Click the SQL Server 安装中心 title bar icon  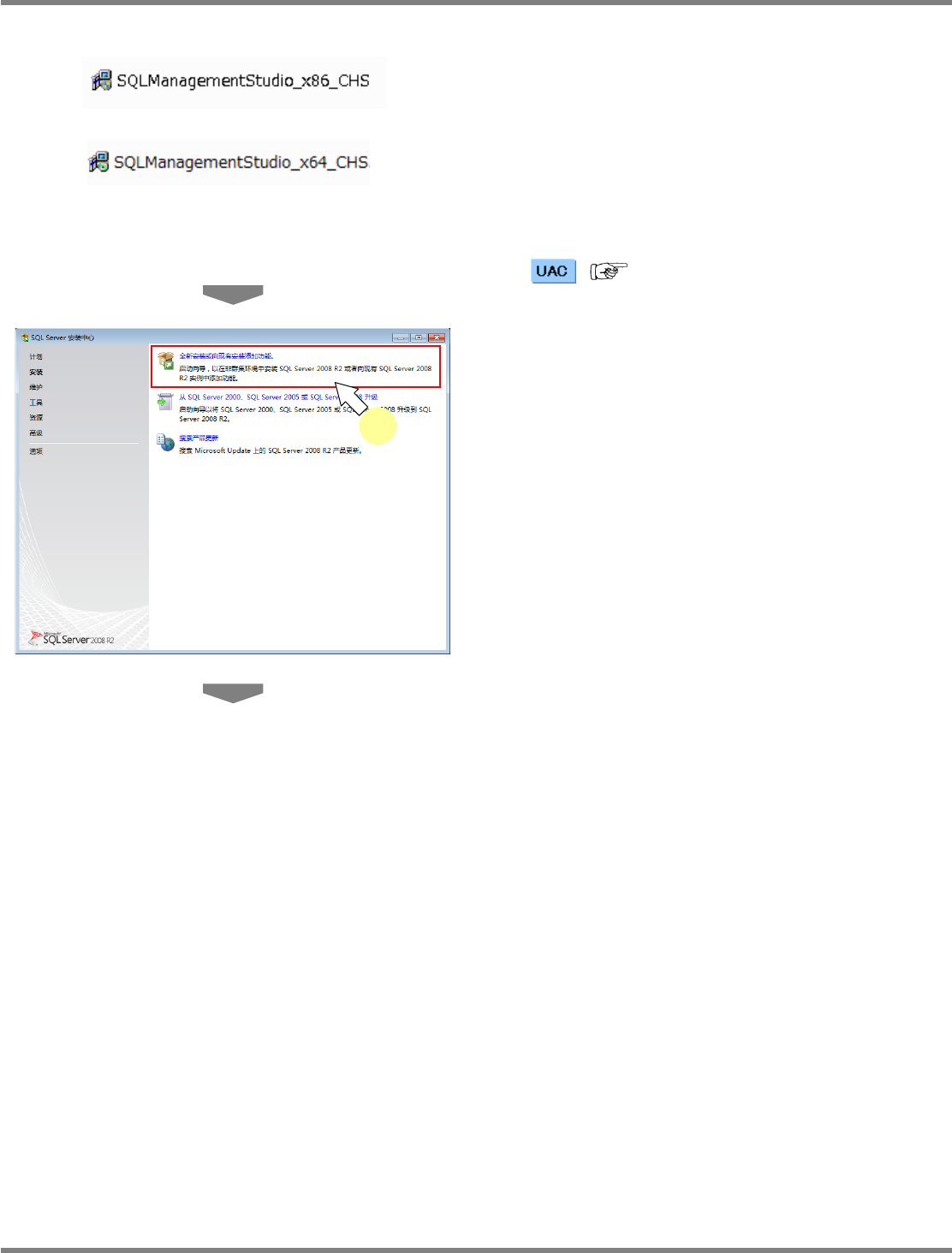coord(25,337)
